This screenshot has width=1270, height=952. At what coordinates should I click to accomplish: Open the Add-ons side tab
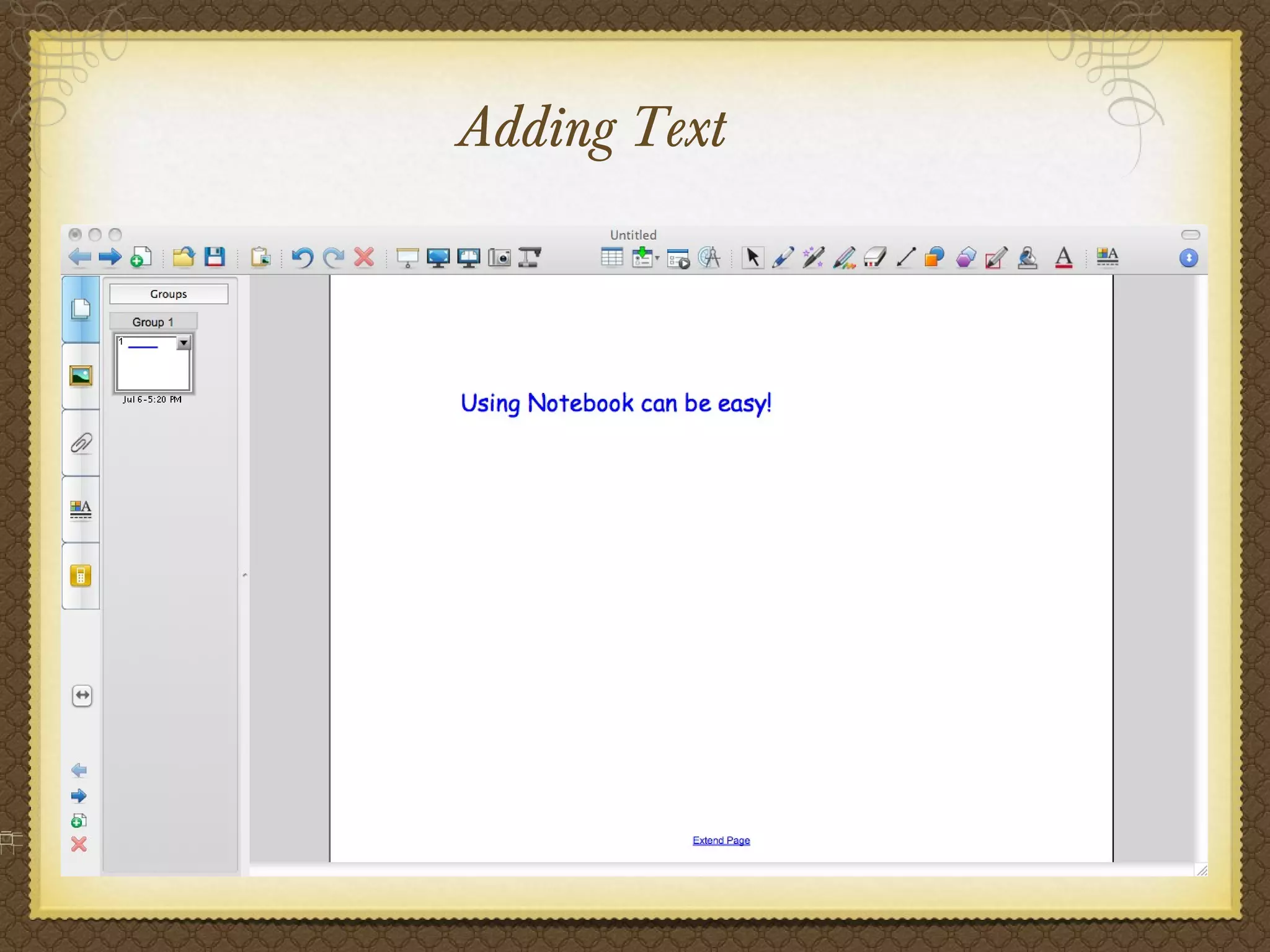pyautogui.click(x=81, y=576)
